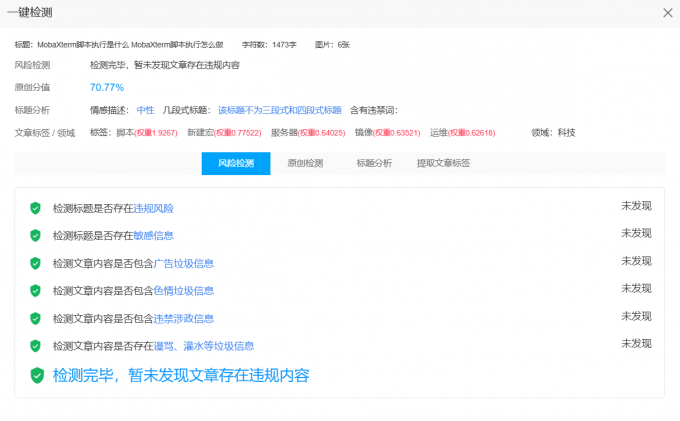680x421 pixels.
Task: Switch to the 风险检测 tab
Action: click(236, 163)
